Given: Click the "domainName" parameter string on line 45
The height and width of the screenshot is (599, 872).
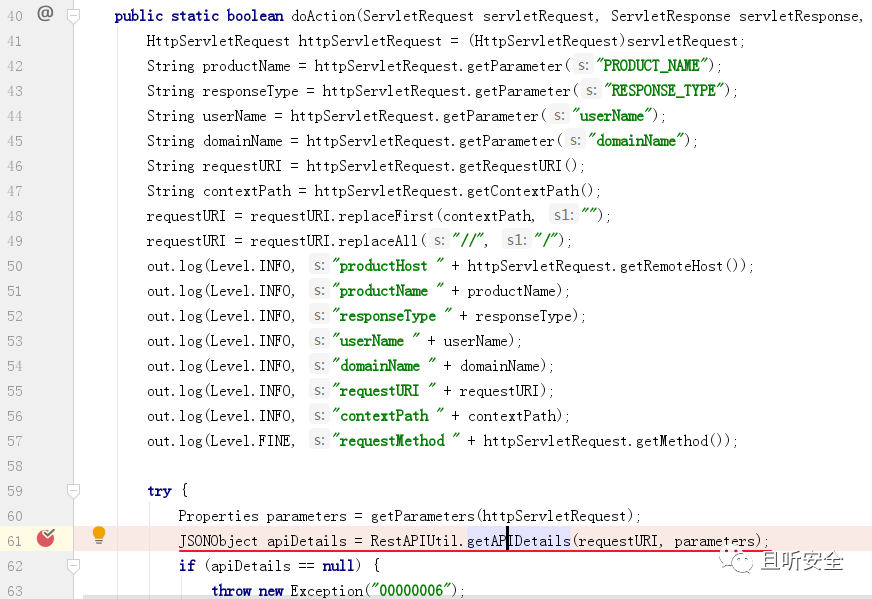Looking at the screenshot, I should [x=636, y=141].
